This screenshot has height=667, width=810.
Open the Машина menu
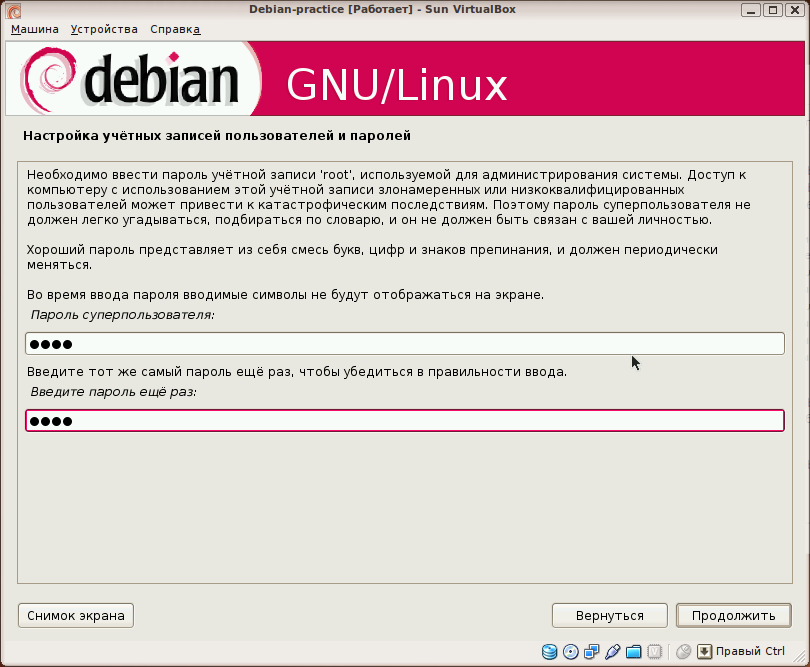35,29
